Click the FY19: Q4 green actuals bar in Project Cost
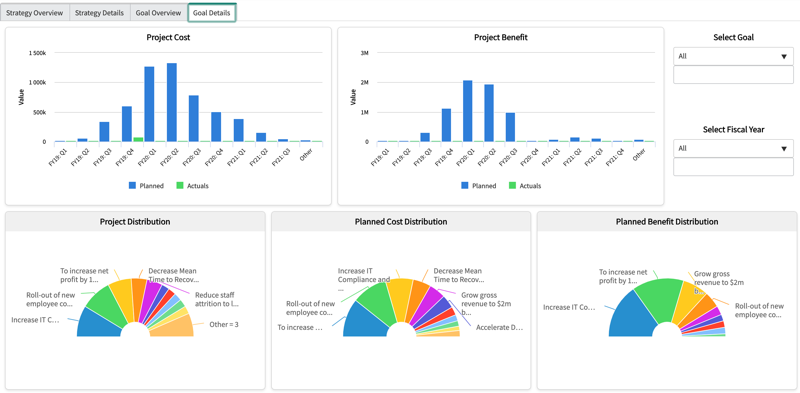Screen dimensions: 800x393 pyautogui.click(x=138, y=139)
